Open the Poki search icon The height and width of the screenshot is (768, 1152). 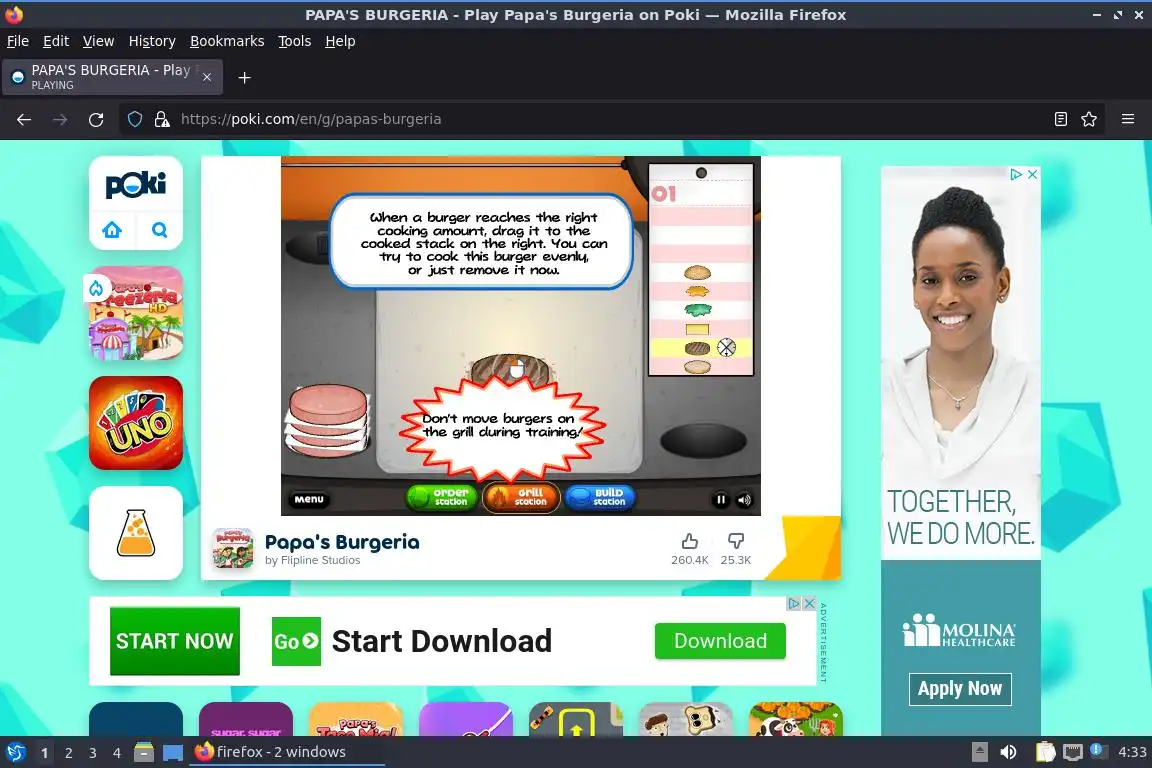pyautogui.click(x=159, y=230)
